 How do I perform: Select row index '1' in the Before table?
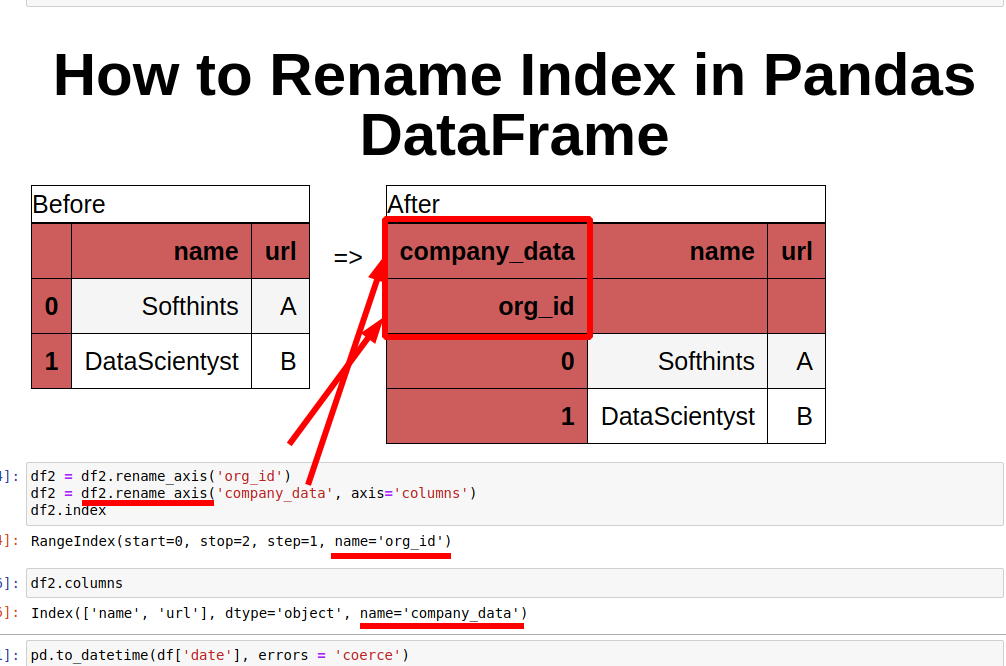[x=51, y=361]
